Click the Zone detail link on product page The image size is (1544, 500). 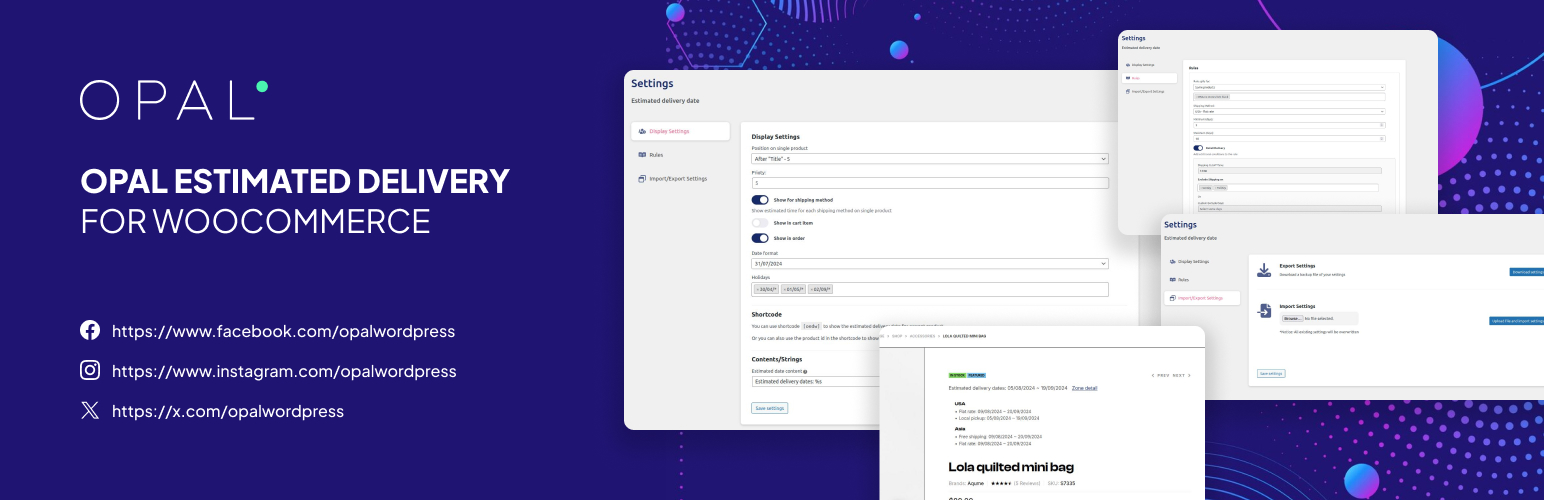tap(1084, 387)
